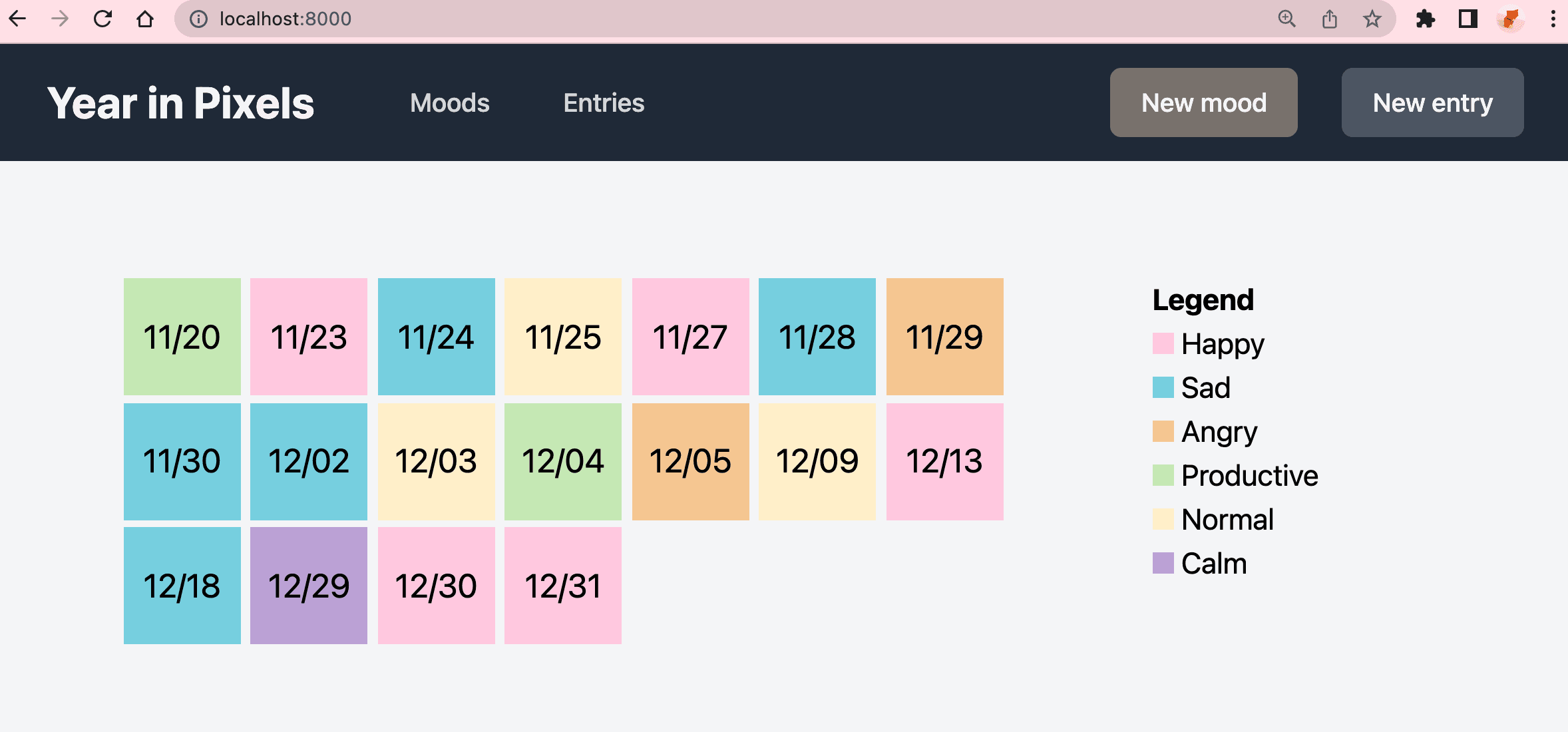Bookmark this page with the star icon

coord(1372,19)
